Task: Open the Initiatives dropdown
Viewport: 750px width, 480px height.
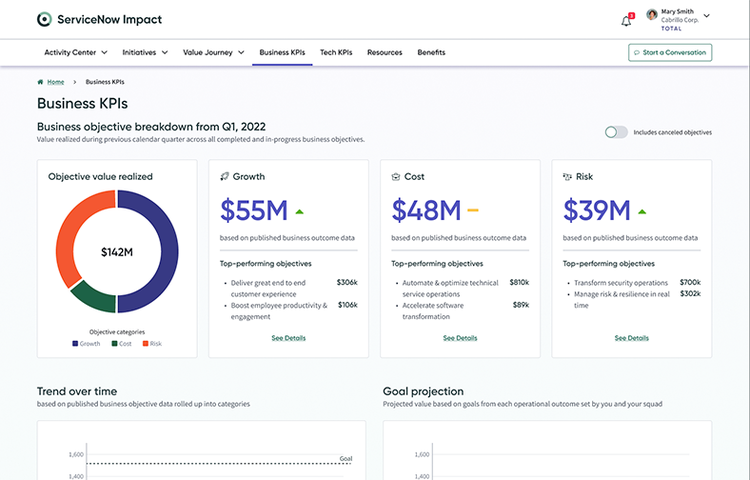Action: [145, 52]
